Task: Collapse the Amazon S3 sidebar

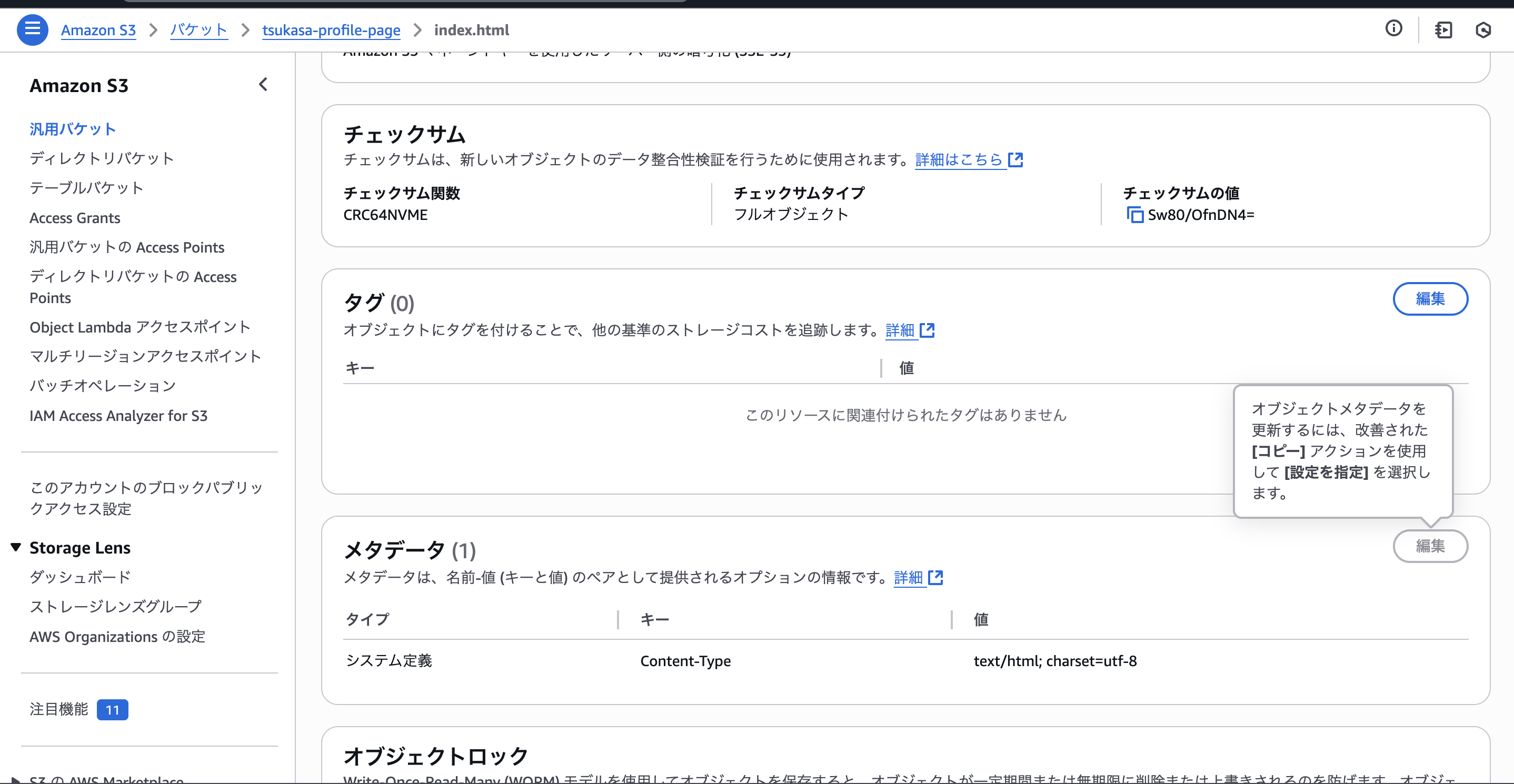Action: coord(263,85)
